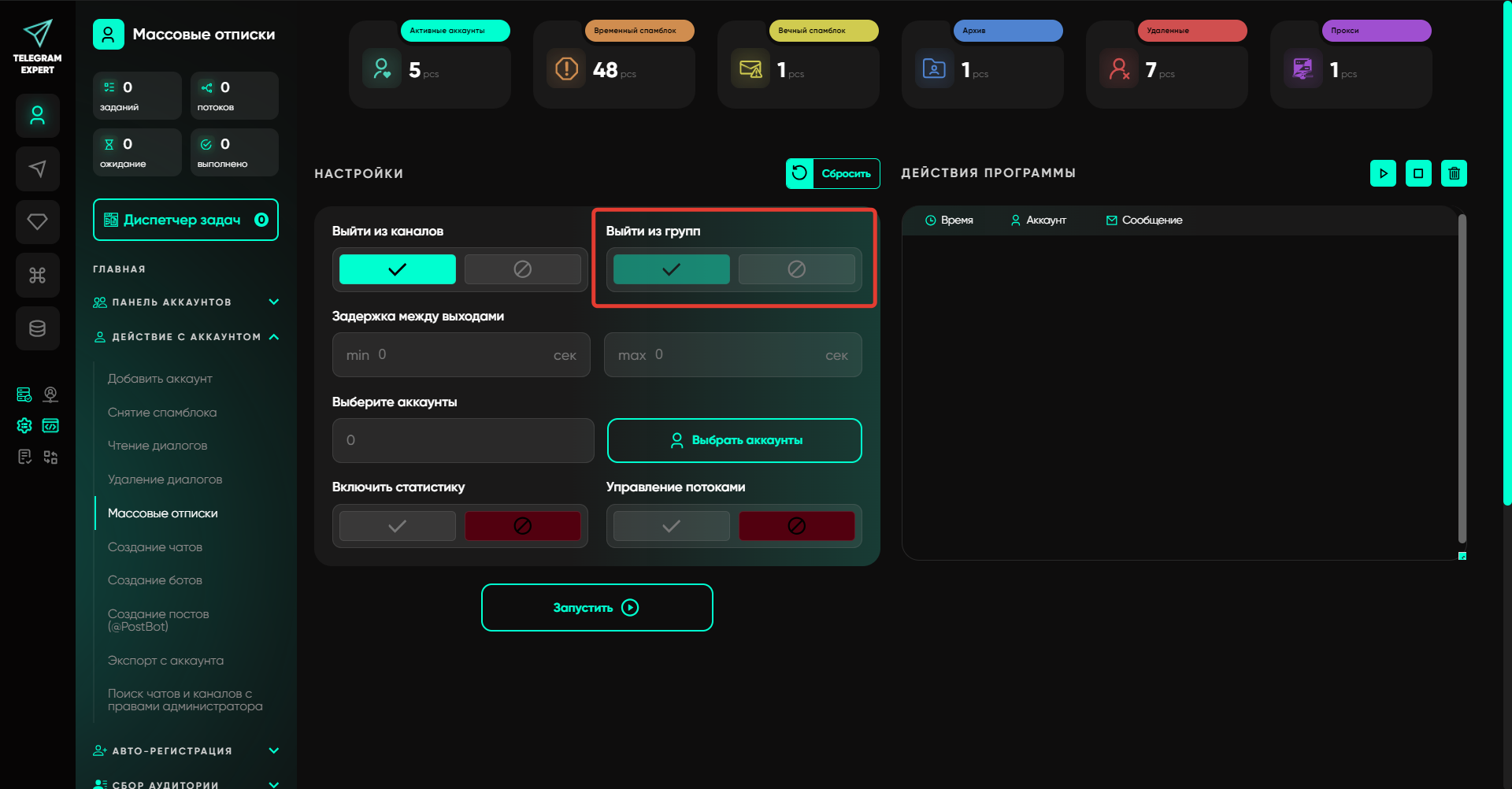The width and height of the screenshot is (1512, 789).
Task: Open the Создание ботов menu item
Action: pos(155,580)
